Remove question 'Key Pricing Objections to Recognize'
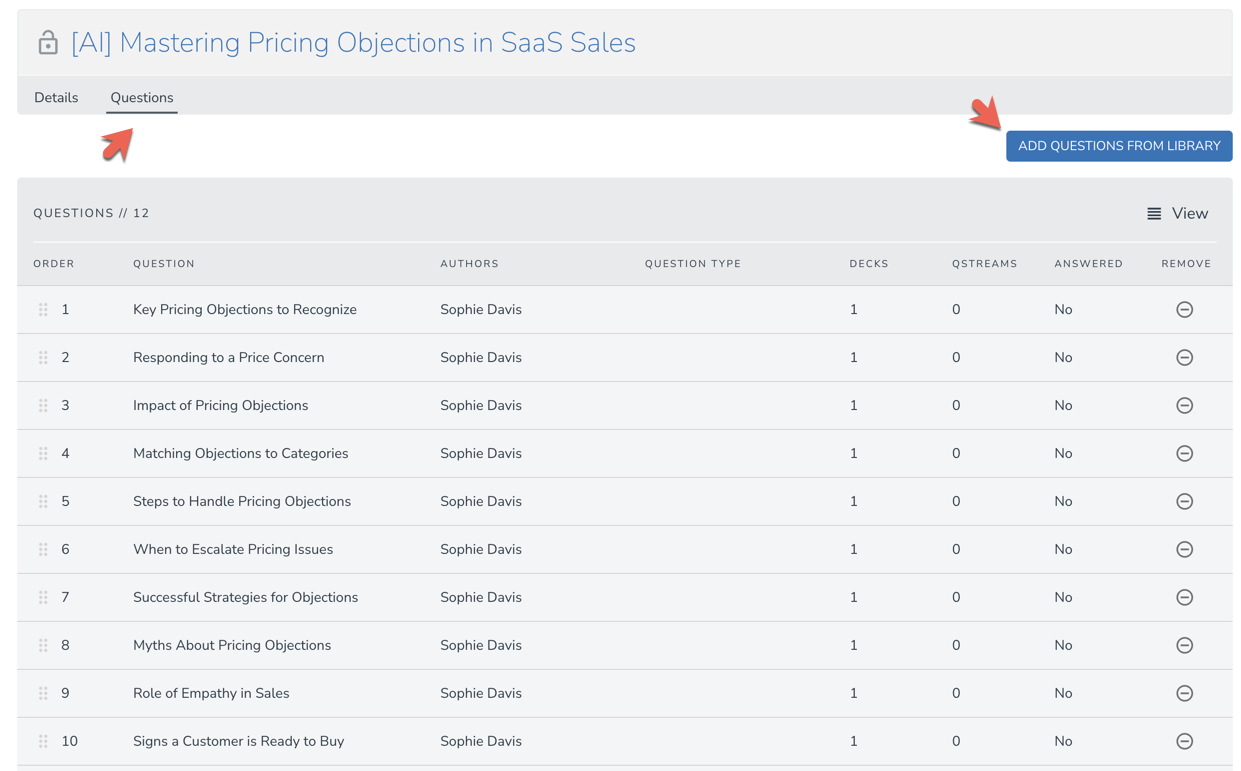This screenshot has width=1241, height=771. pos(1184,310)
